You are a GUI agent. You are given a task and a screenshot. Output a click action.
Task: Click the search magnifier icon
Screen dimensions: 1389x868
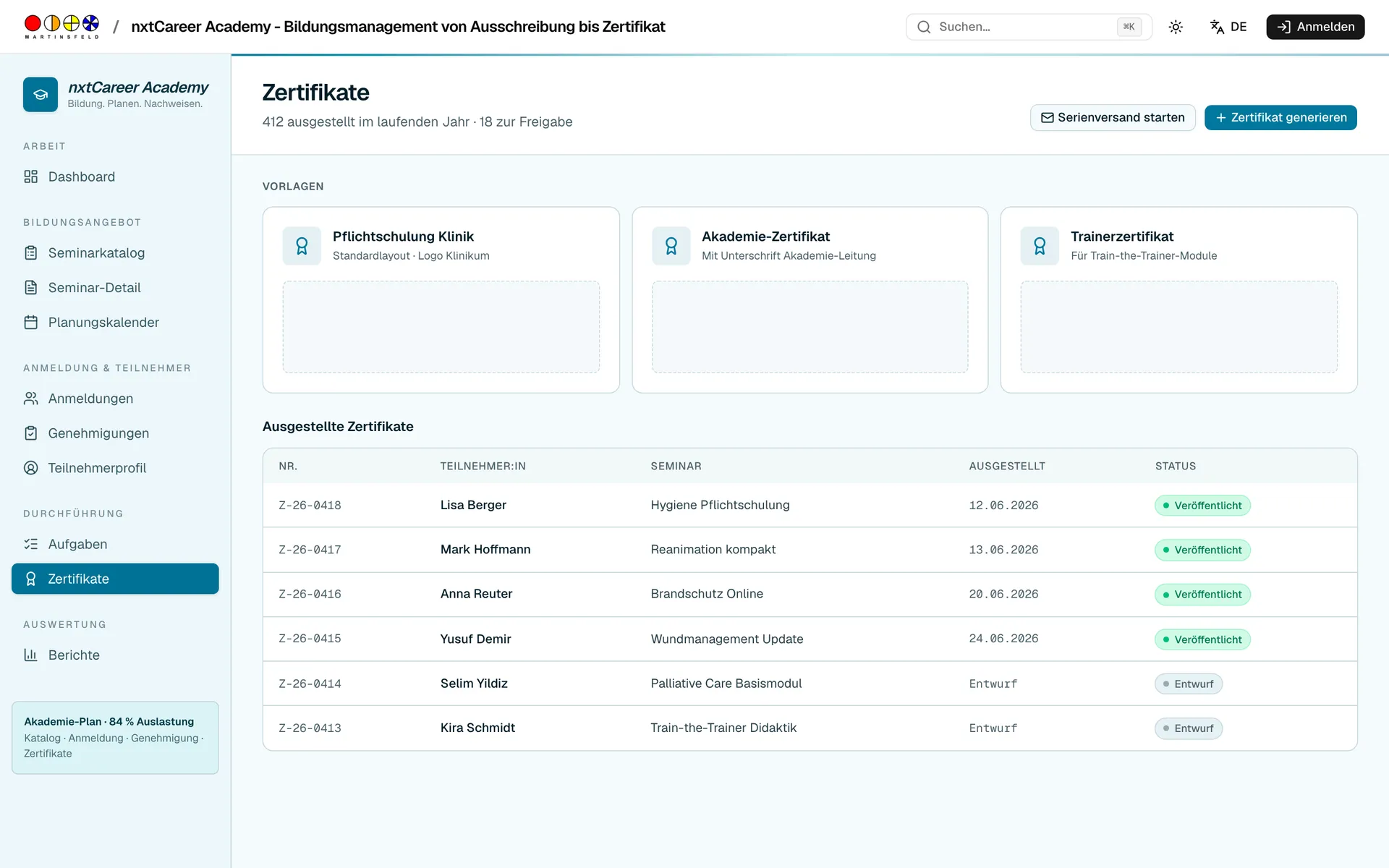(924, 27)
